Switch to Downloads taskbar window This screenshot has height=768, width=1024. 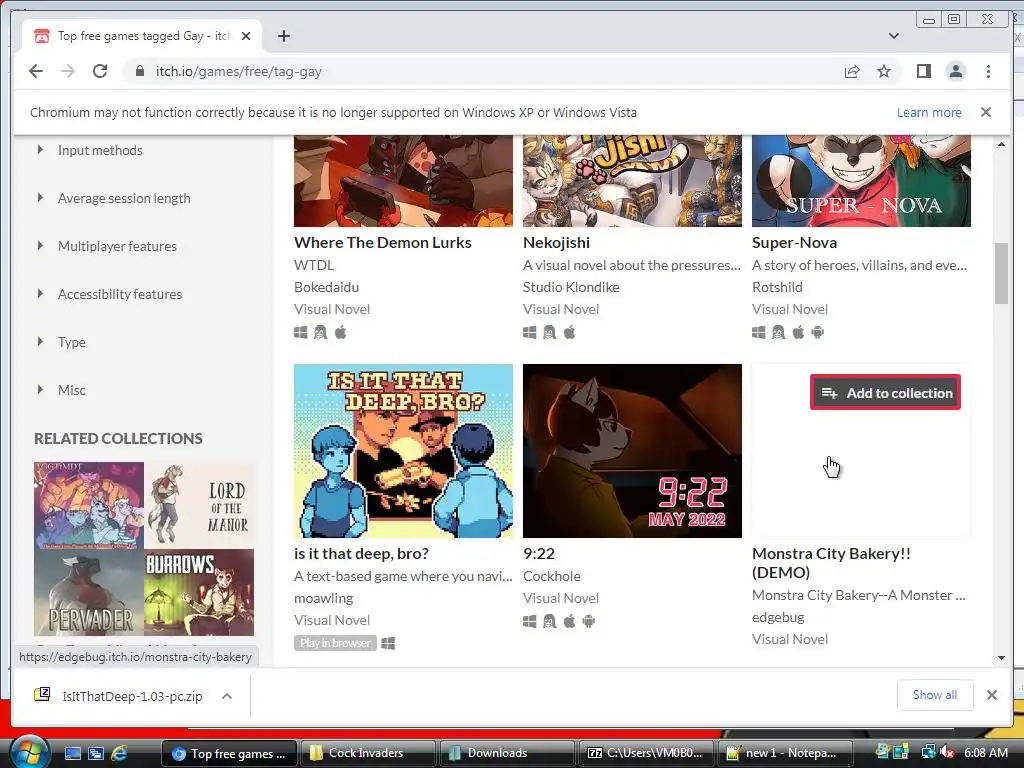pyautogui.click(x=506, y=753)
